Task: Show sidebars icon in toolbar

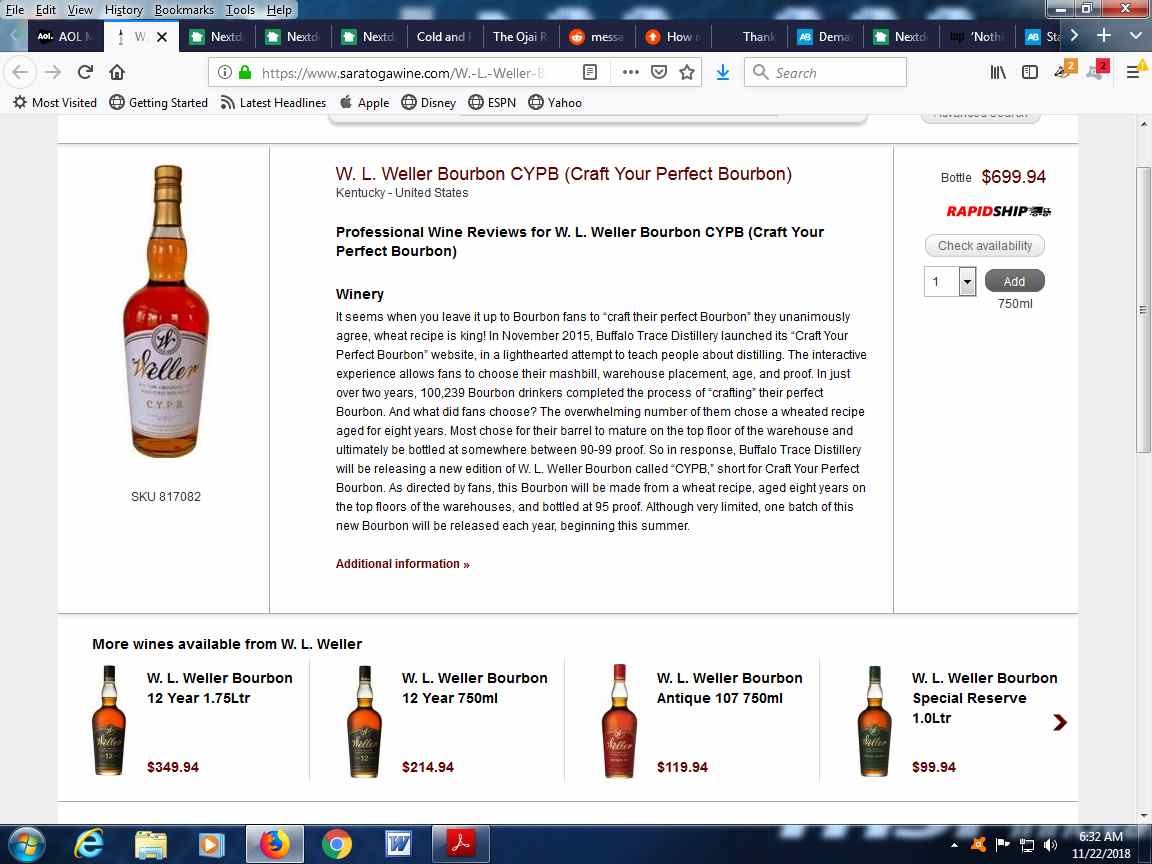Action: pyautogui.click(x=1030, y=72)
